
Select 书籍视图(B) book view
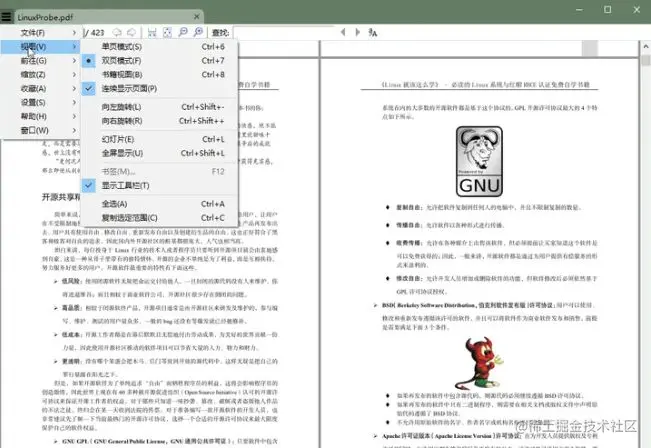(x=160, y=74)
